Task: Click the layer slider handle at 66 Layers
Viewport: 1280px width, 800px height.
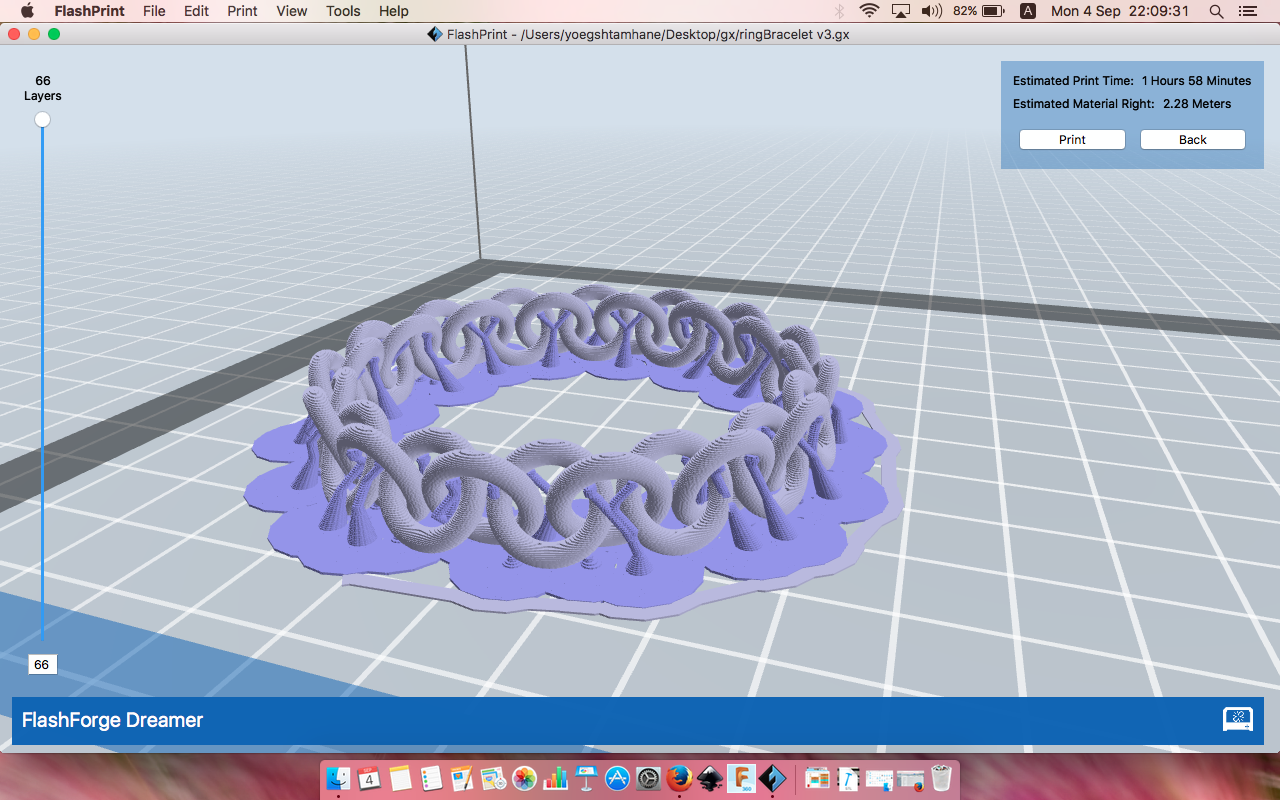Action: point(42,120)
